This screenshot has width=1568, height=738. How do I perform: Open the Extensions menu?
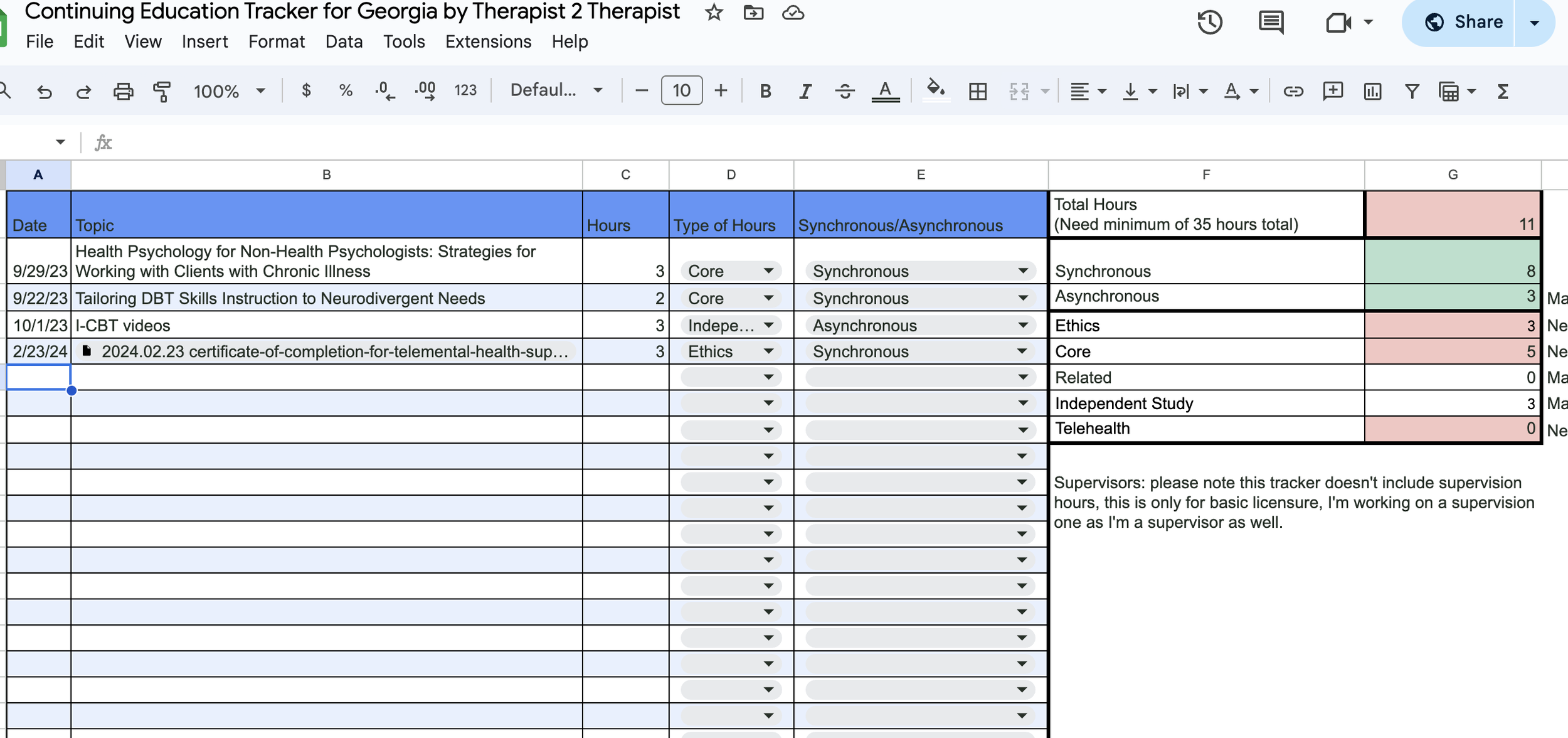tap(488, 41)
